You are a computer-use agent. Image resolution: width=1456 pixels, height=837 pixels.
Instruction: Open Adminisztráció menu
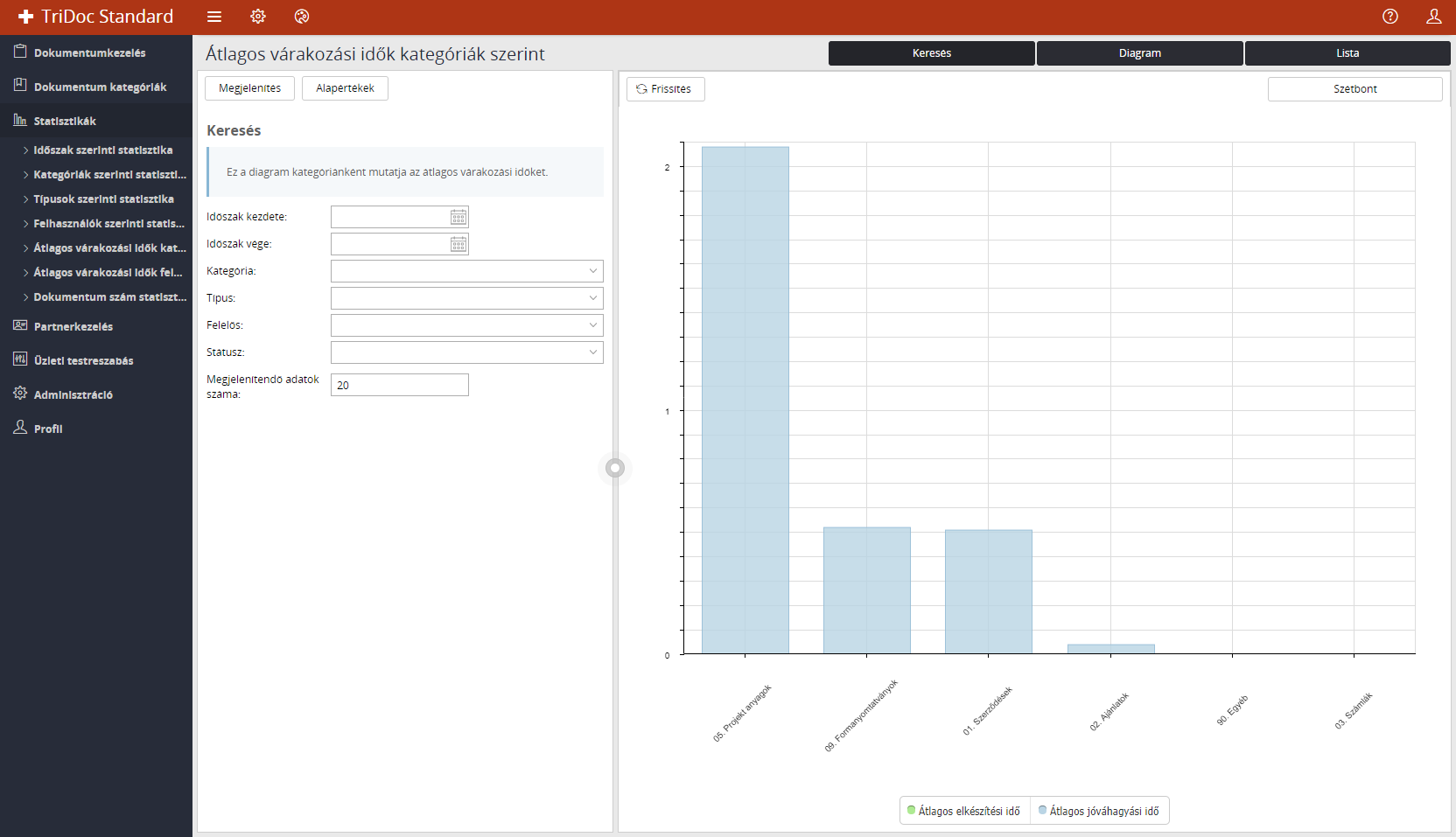coord(96,394)
